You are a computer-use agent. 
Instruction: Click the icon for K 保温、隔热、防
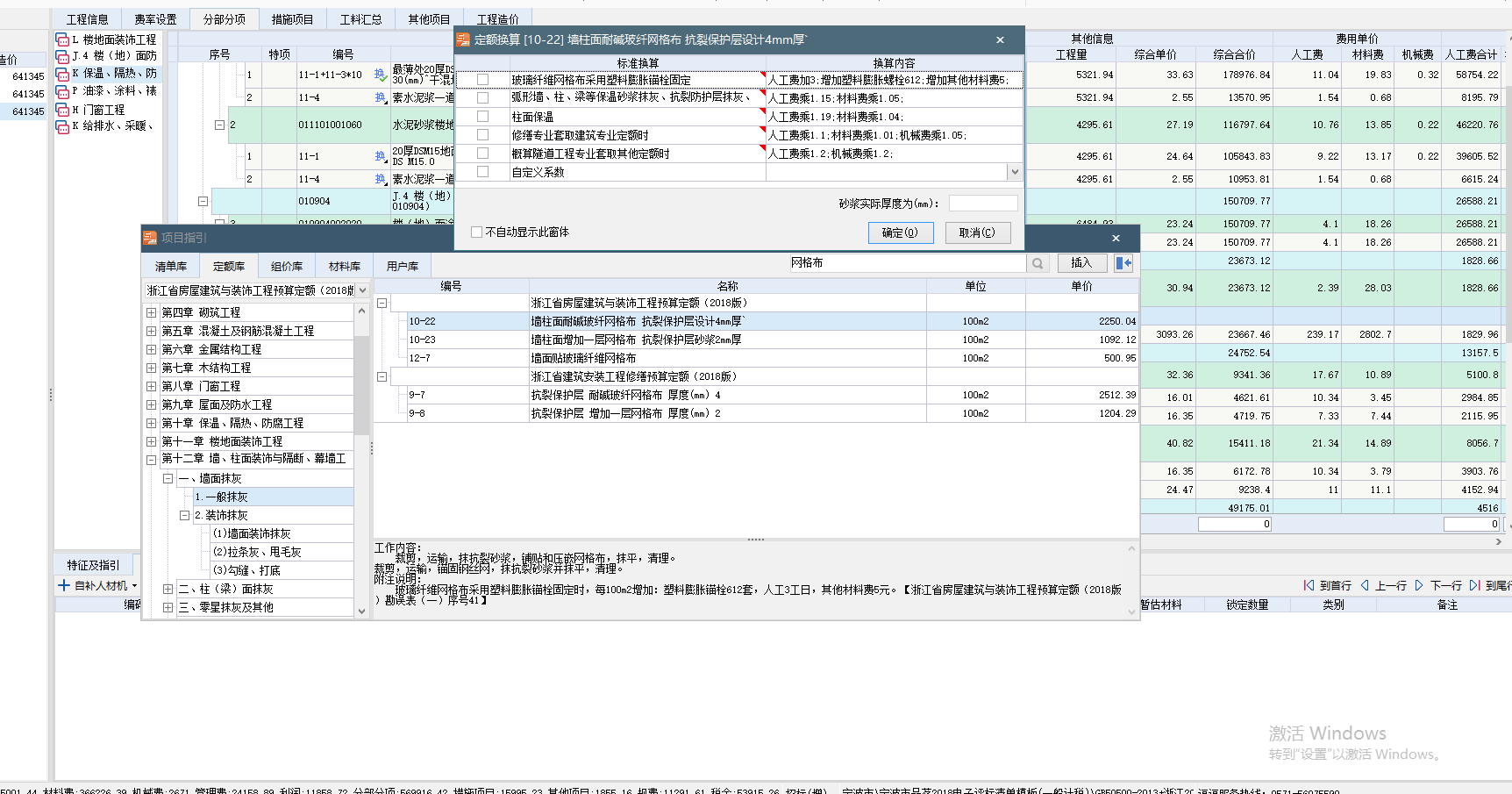pyautogui.click(x=62, y=74)
